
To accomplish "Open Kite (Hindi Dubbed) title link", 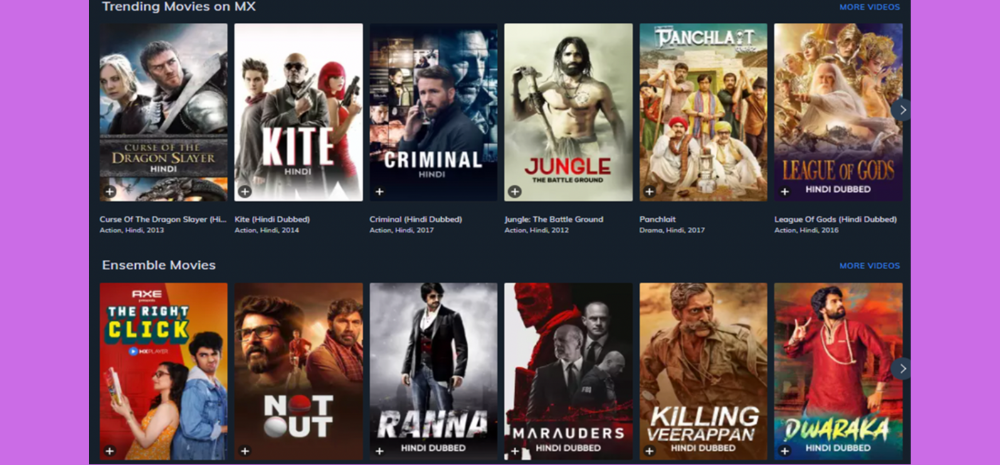I will pos(272,219).
